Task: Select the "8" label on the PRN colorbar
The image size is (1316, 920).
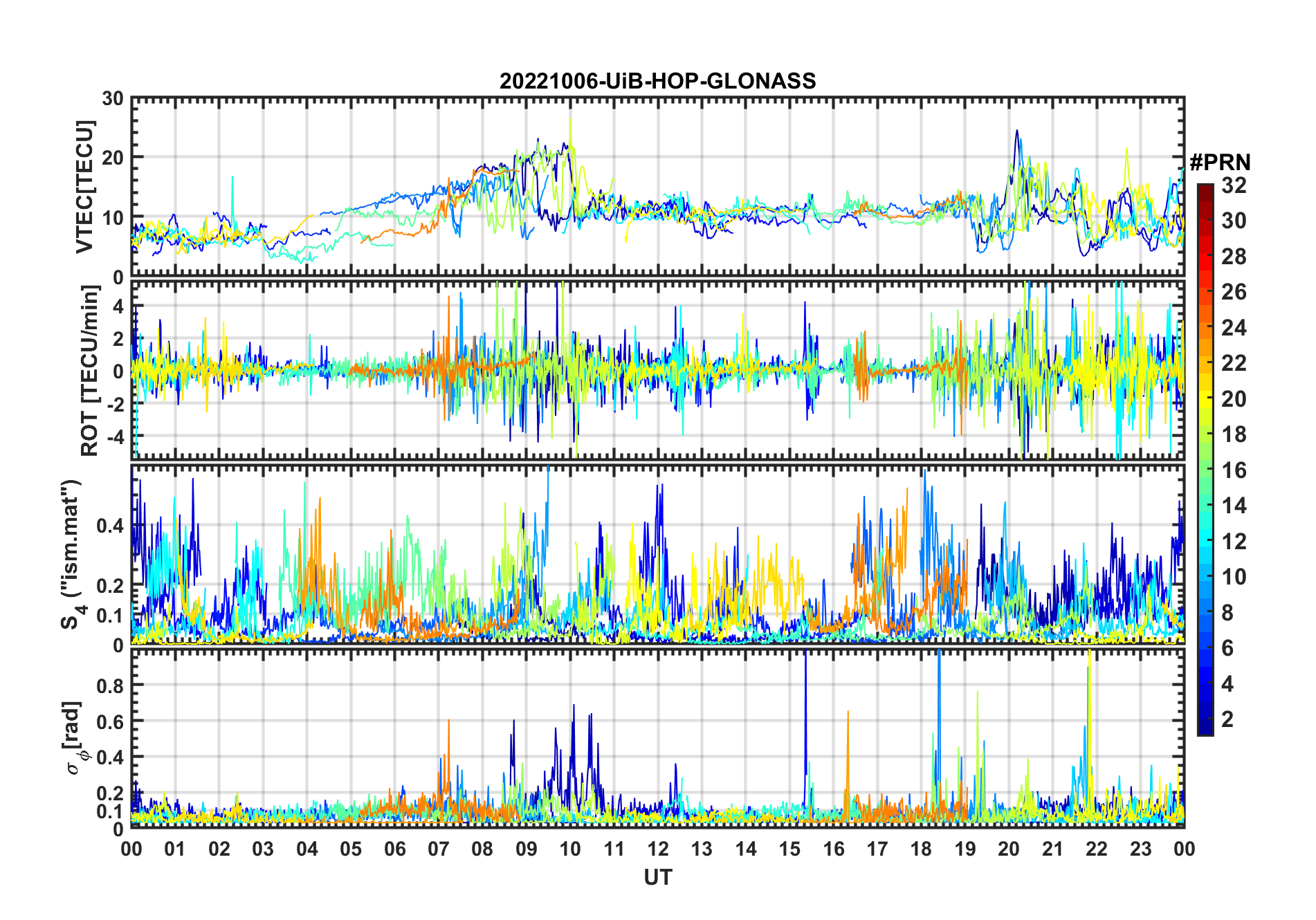Action: (1227, 613)
